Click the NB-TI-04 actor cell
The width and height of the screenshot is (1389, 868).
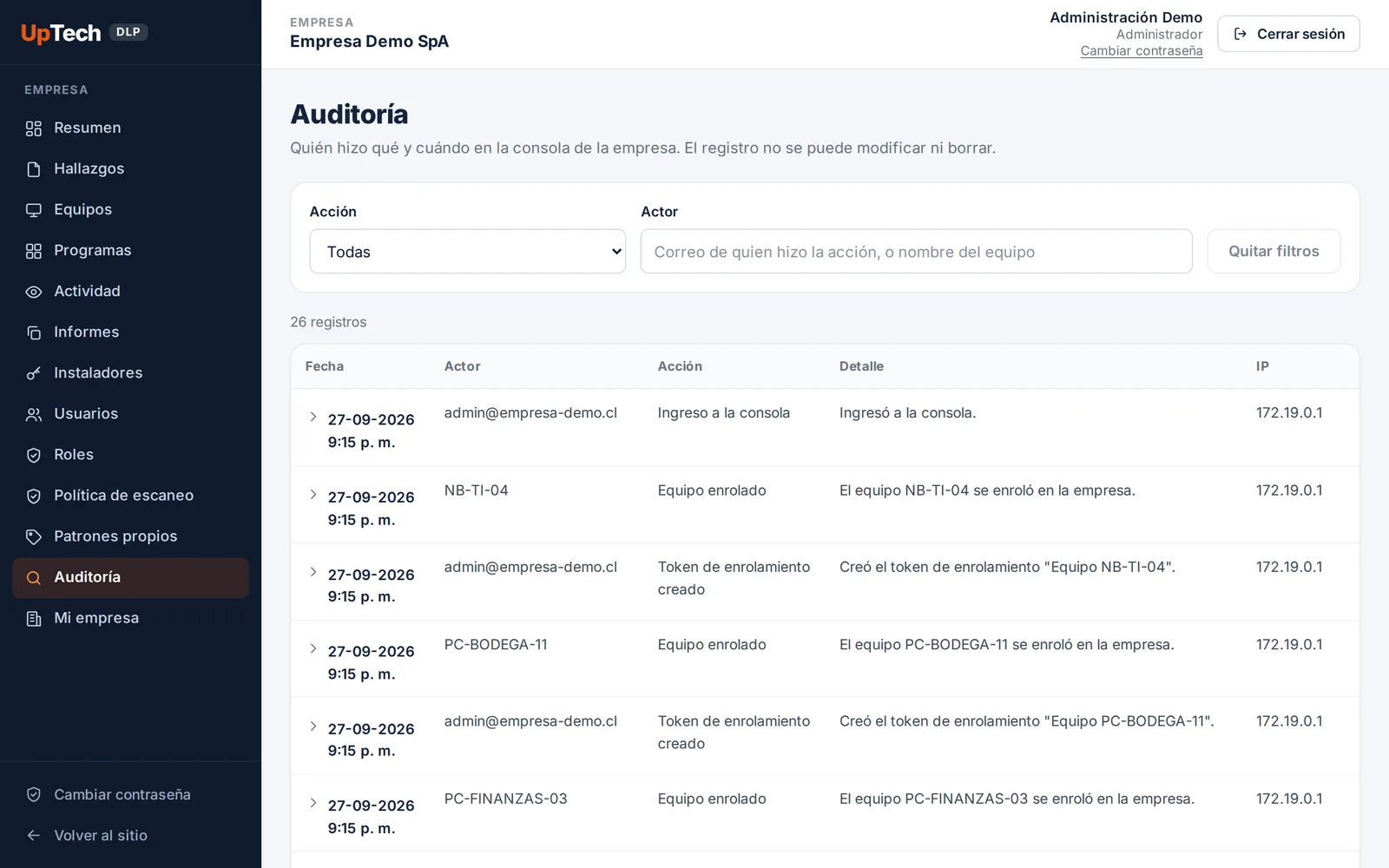pyautogui.click(x=477, y=490)
